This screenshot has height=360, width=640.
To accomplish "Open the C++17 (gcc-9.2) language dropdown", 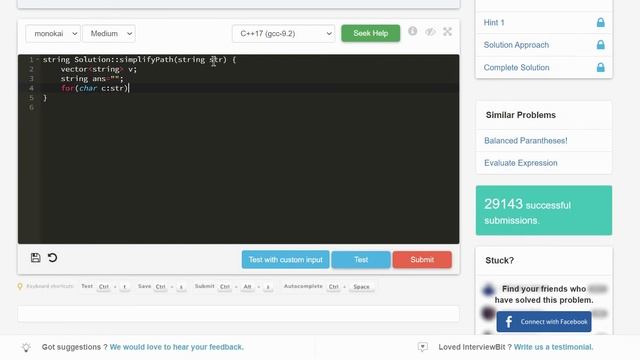I will click(283, 33).
